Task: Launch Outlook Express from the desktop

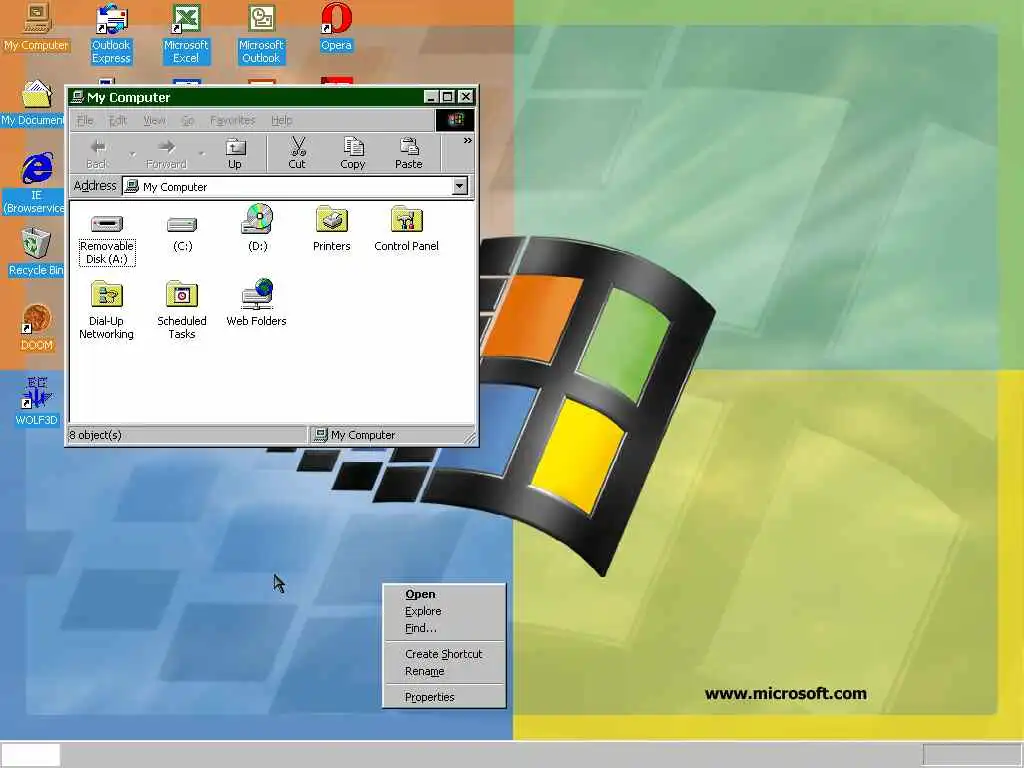Action: pyautogui.click(x=111, y=34)
